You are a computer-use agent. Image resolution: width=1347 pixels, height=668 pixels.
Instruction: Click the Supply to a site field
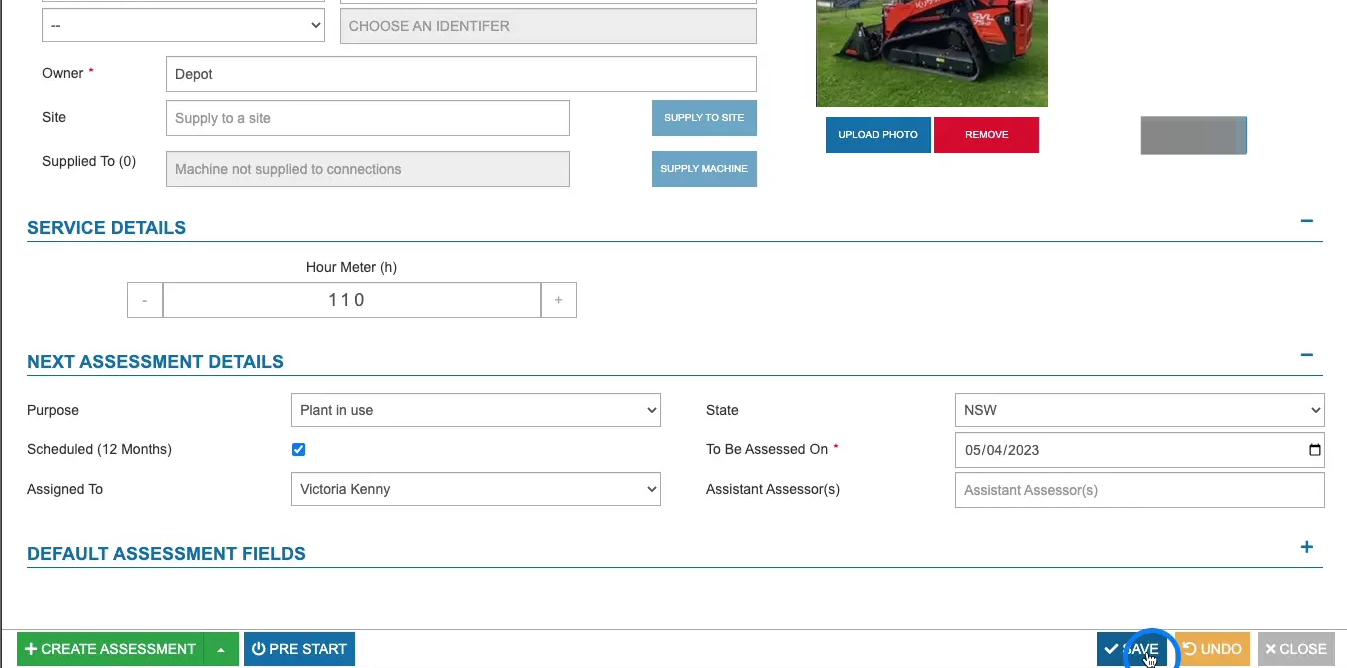tap(368, 118)
